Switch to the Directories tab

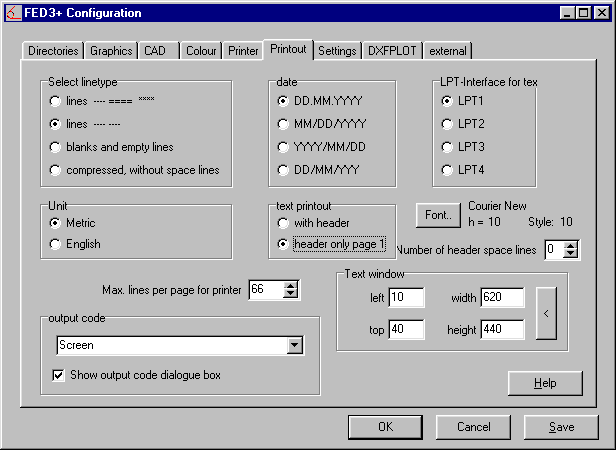point(52,50)
